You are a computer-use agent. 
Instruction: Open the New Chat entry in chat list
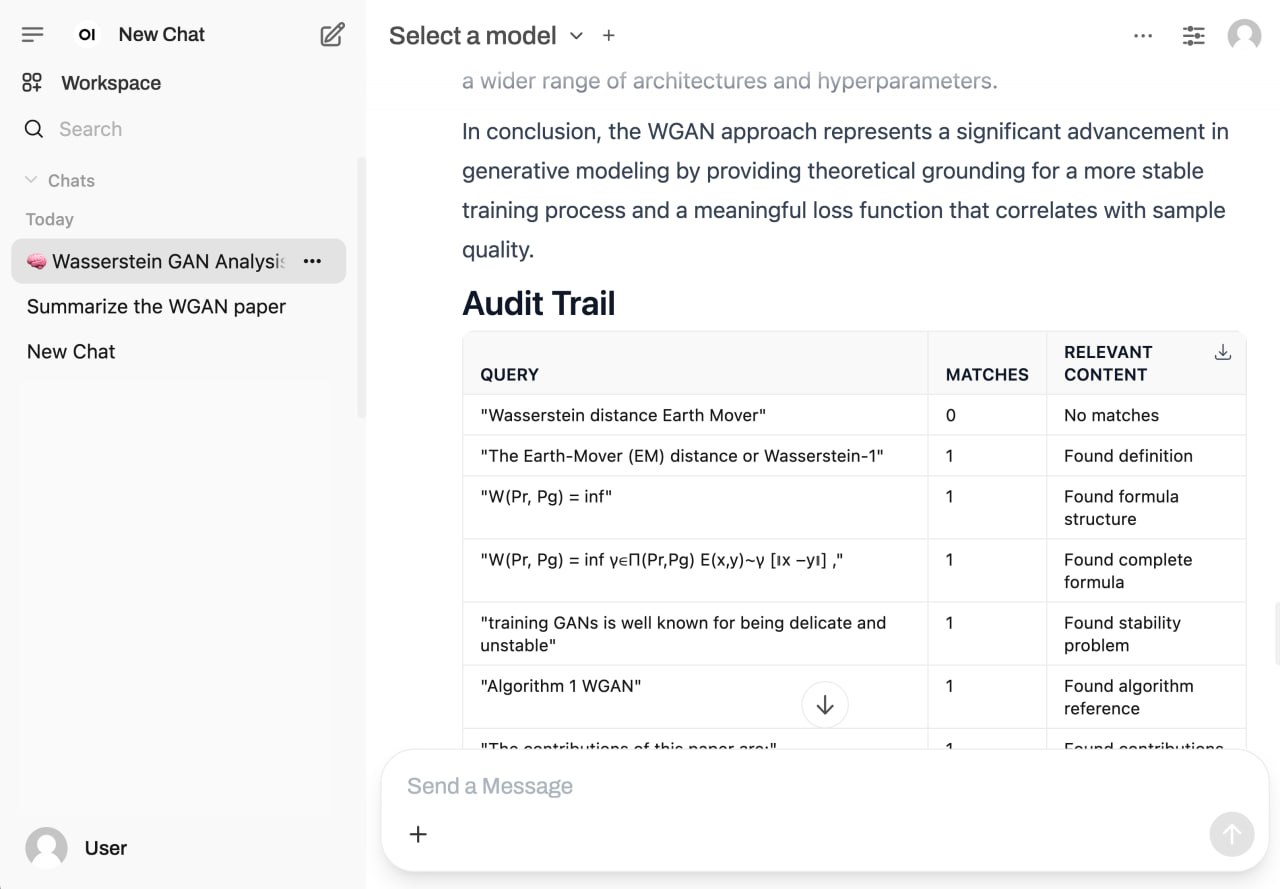click(x=71, y=352)
